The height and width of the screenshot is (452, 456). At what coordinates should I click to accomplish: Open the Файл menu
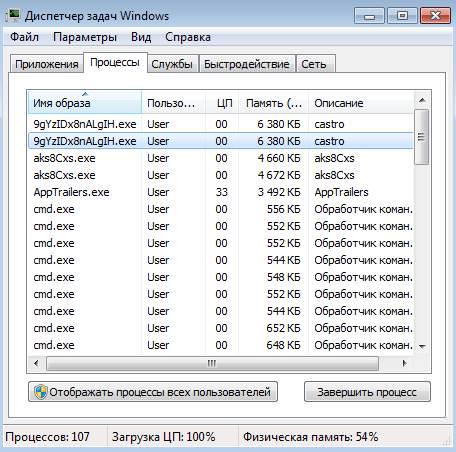tap(24, 37)
